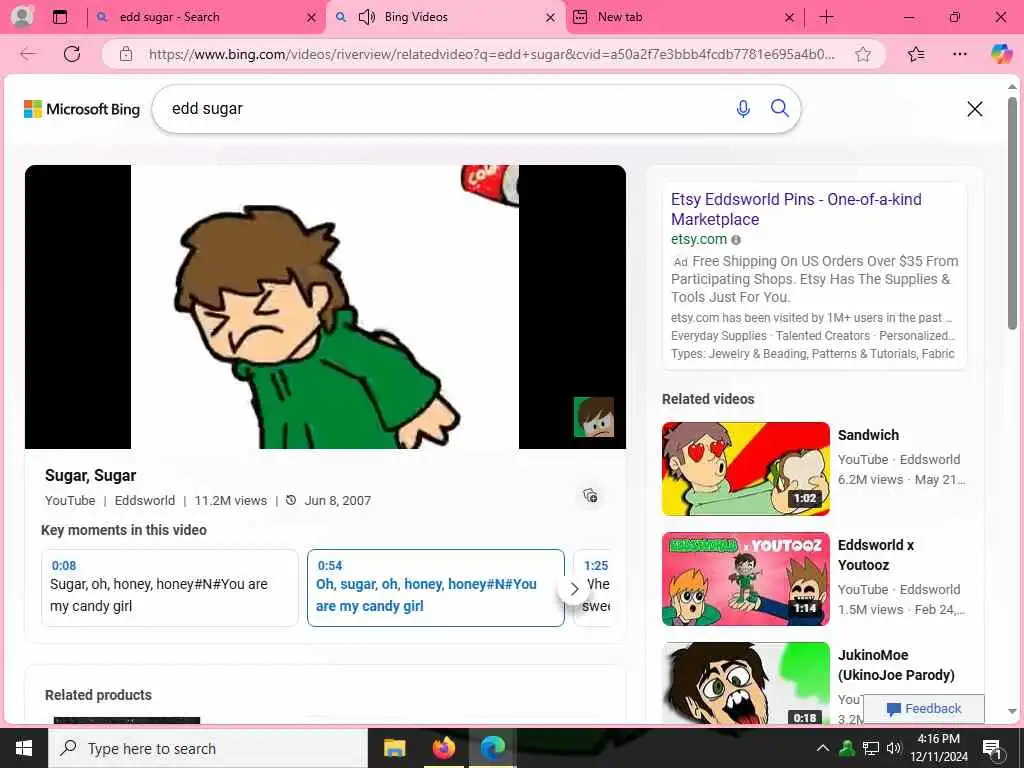Viewport: 1024px width, 768px height.
Task: Open the network status tray icon
Action: [871, 748]
